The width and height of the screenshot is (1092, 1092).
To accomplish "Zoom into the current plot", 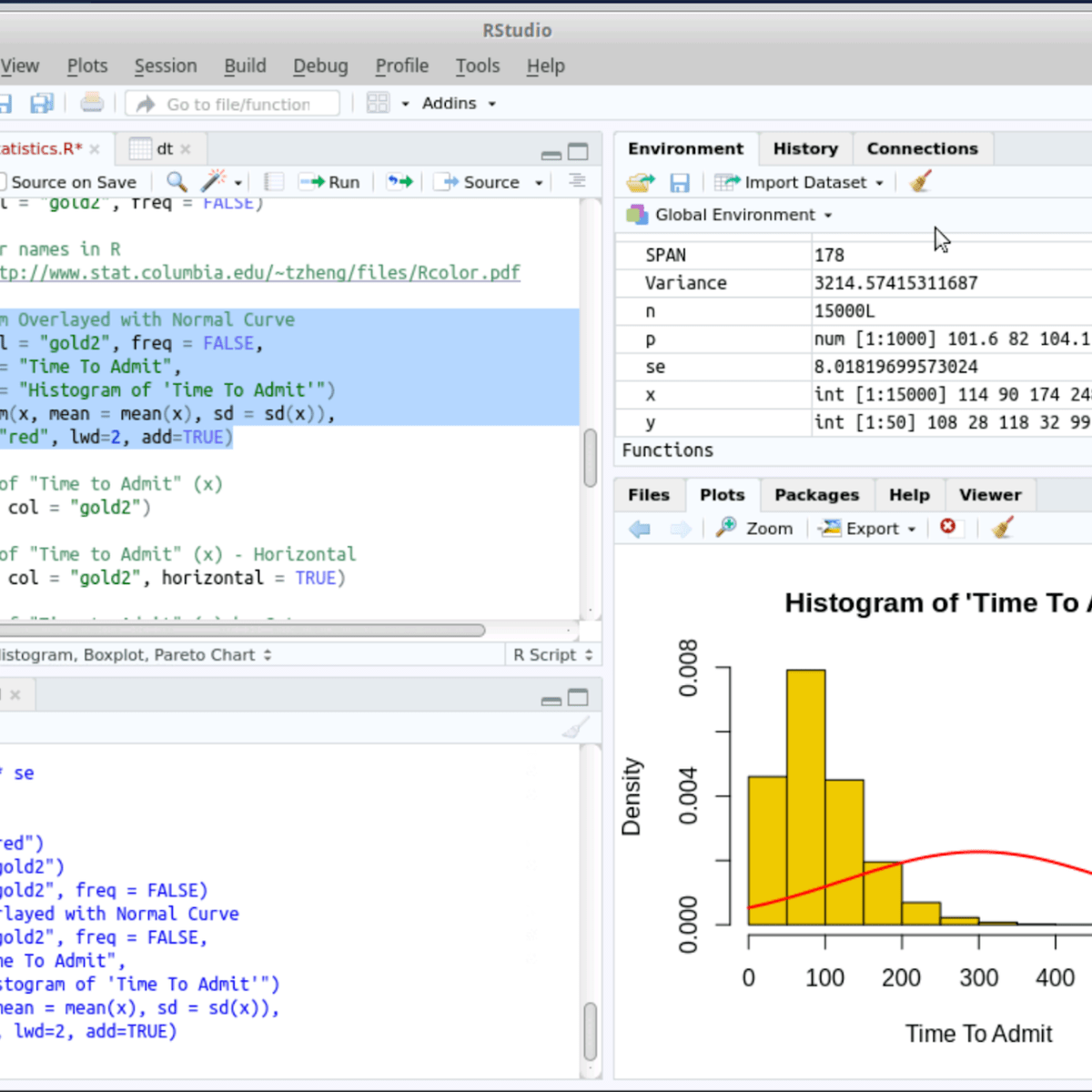I will coord(755,528).
